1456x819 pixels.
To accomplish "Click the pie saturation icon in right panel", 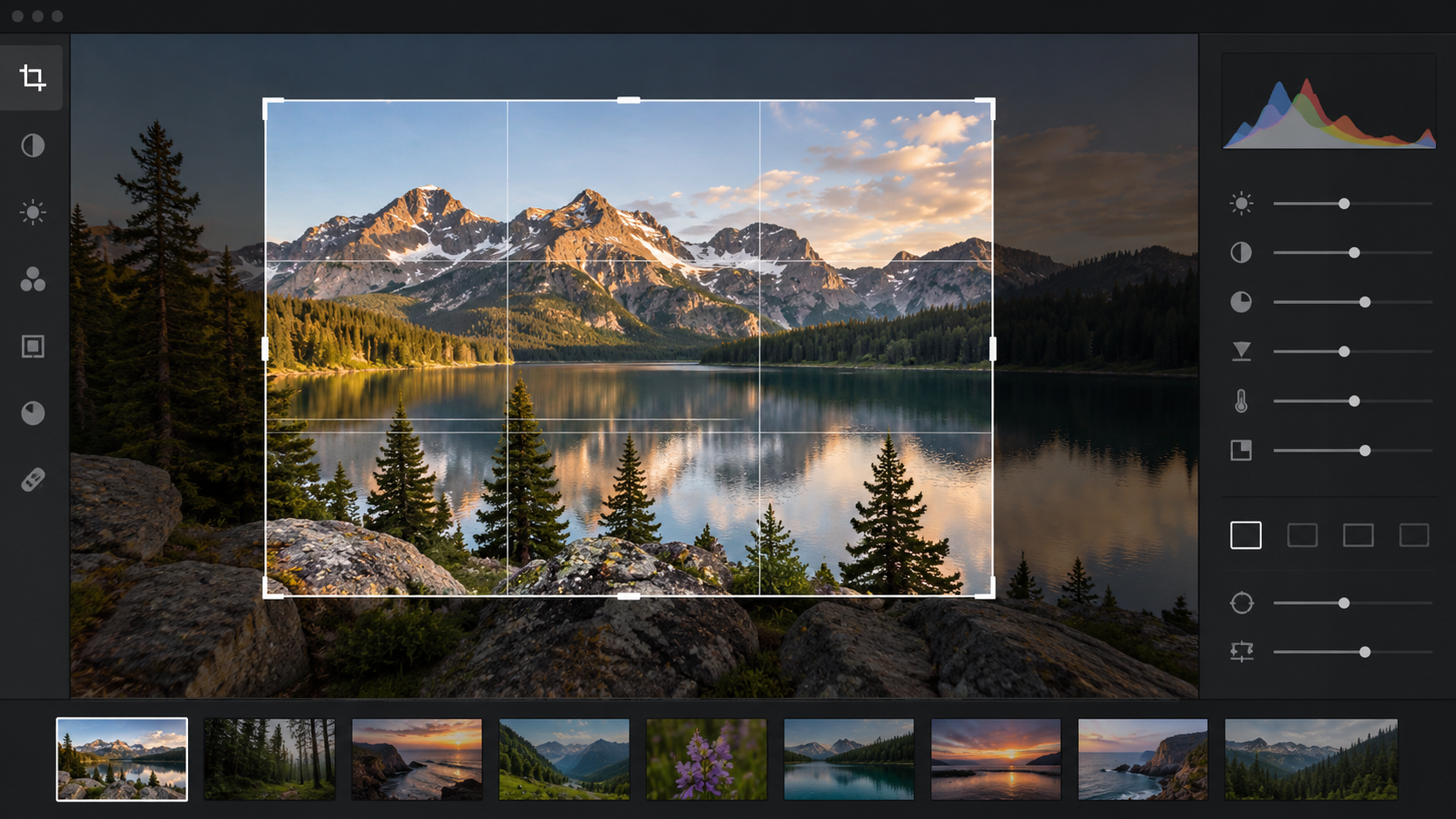I will tap(1241, 302).
